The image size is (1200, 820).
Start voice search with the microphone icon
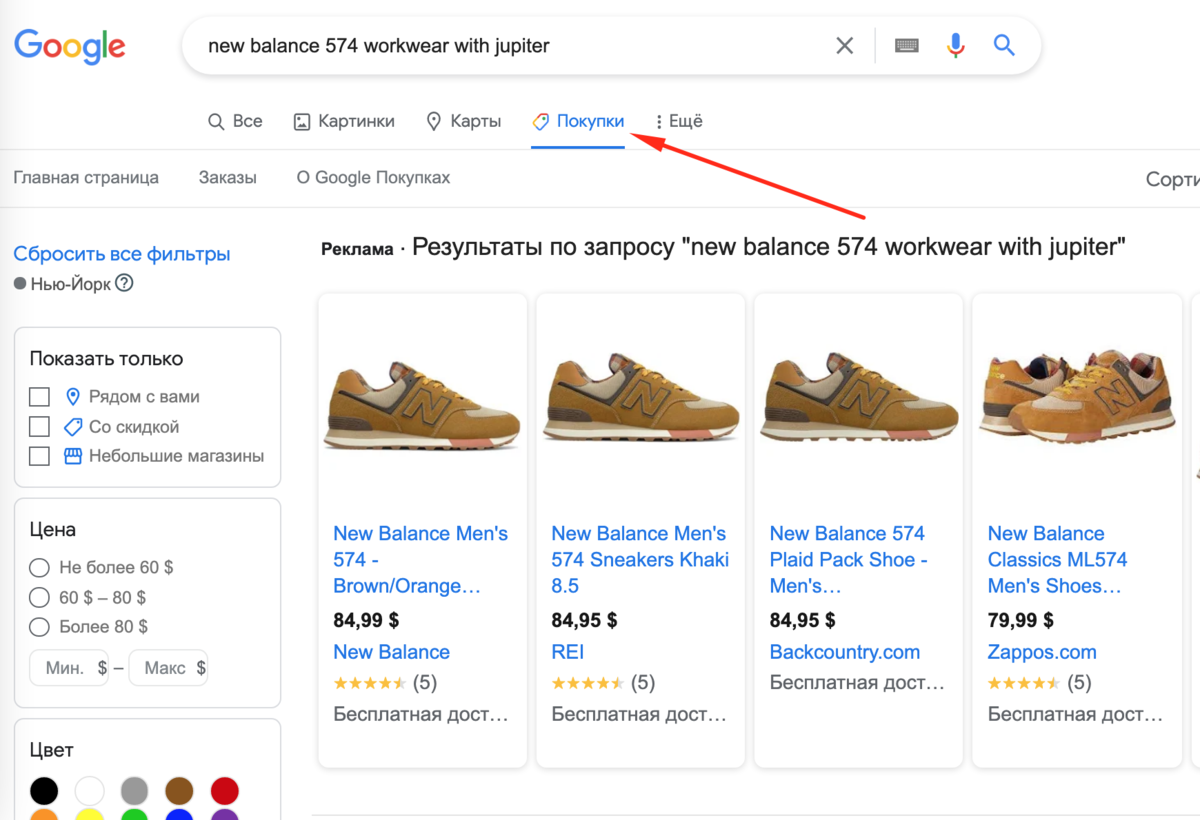[957, 45]
